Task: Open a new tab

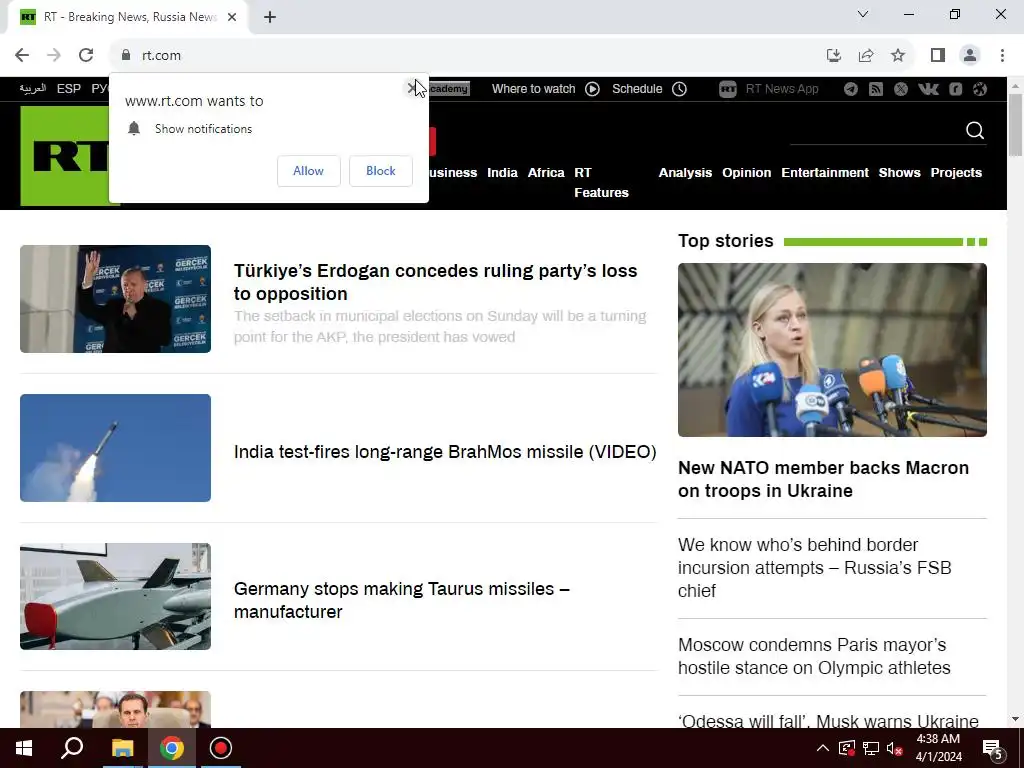Action: 270,17
